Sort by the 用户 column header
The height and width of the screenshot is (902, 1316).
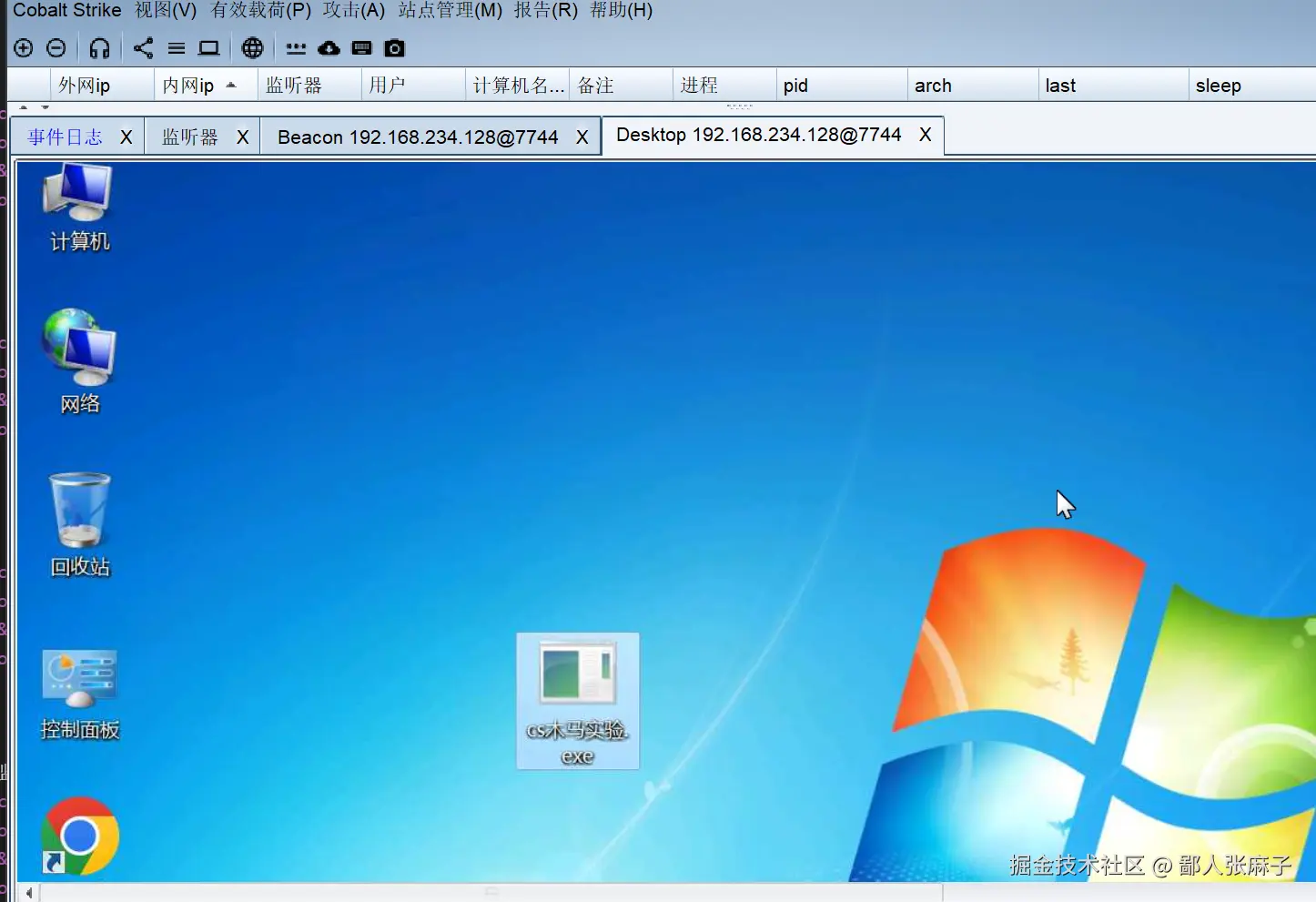413,86
